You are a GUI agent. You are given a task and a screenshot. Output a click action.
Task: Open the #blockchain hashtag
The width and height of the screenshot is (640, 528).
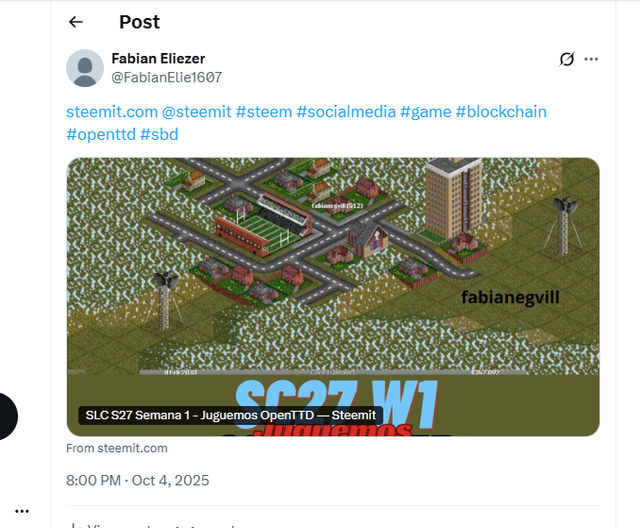pyautogui.click(x=501, y=112)
